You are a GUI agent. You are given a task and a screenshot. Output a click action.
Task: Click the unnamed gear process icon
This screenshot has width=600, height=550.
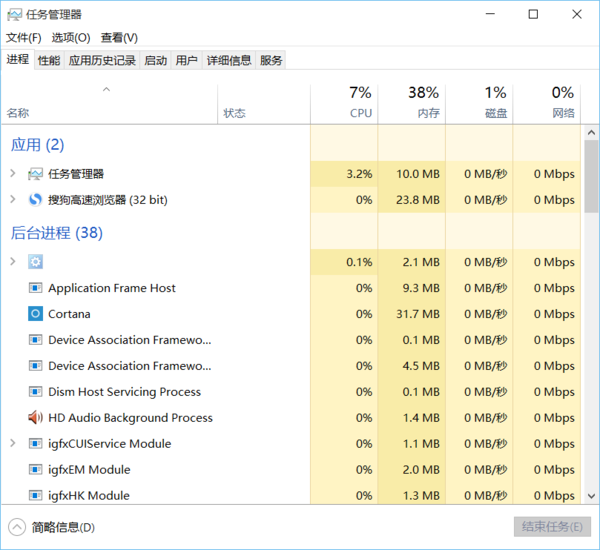tap(35, 262)
